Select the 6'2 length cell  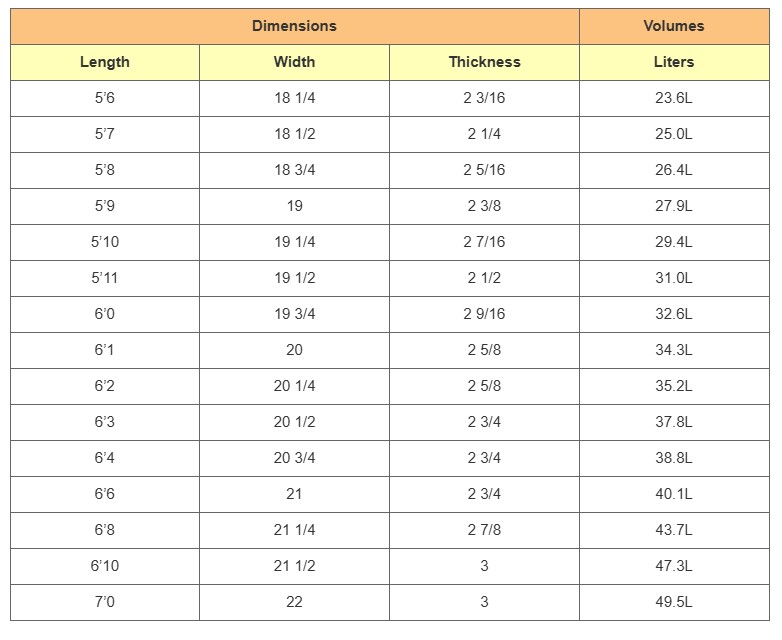[105, 386]
